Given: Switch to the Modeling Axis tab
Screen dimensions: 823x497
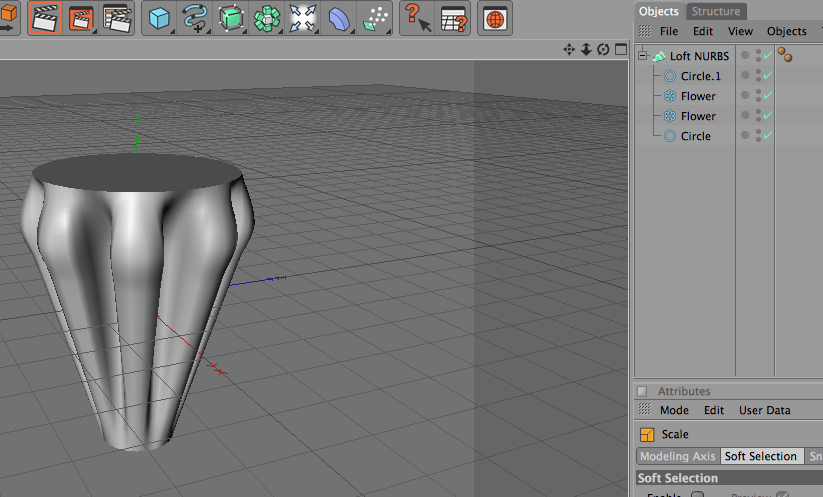Looking at the screenshot, I should pos(678,456).
